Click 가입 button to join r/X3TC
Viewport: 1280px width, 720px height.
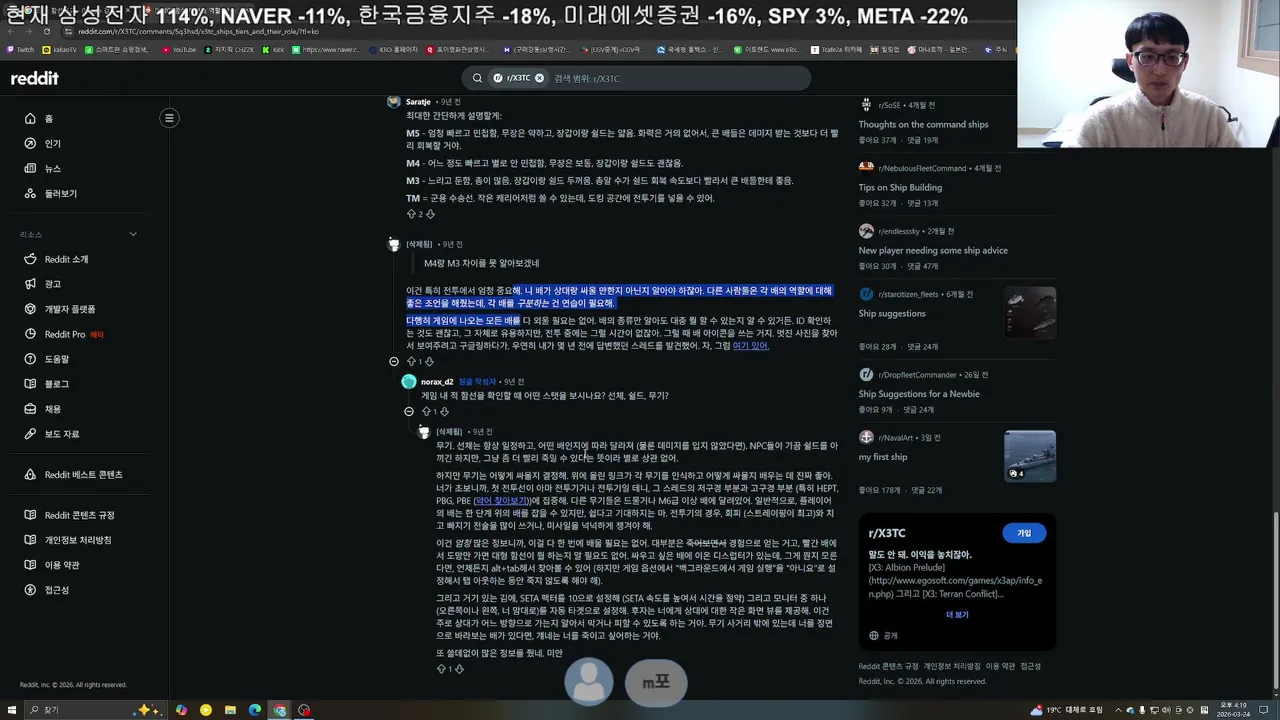(x=1024, y=533)
